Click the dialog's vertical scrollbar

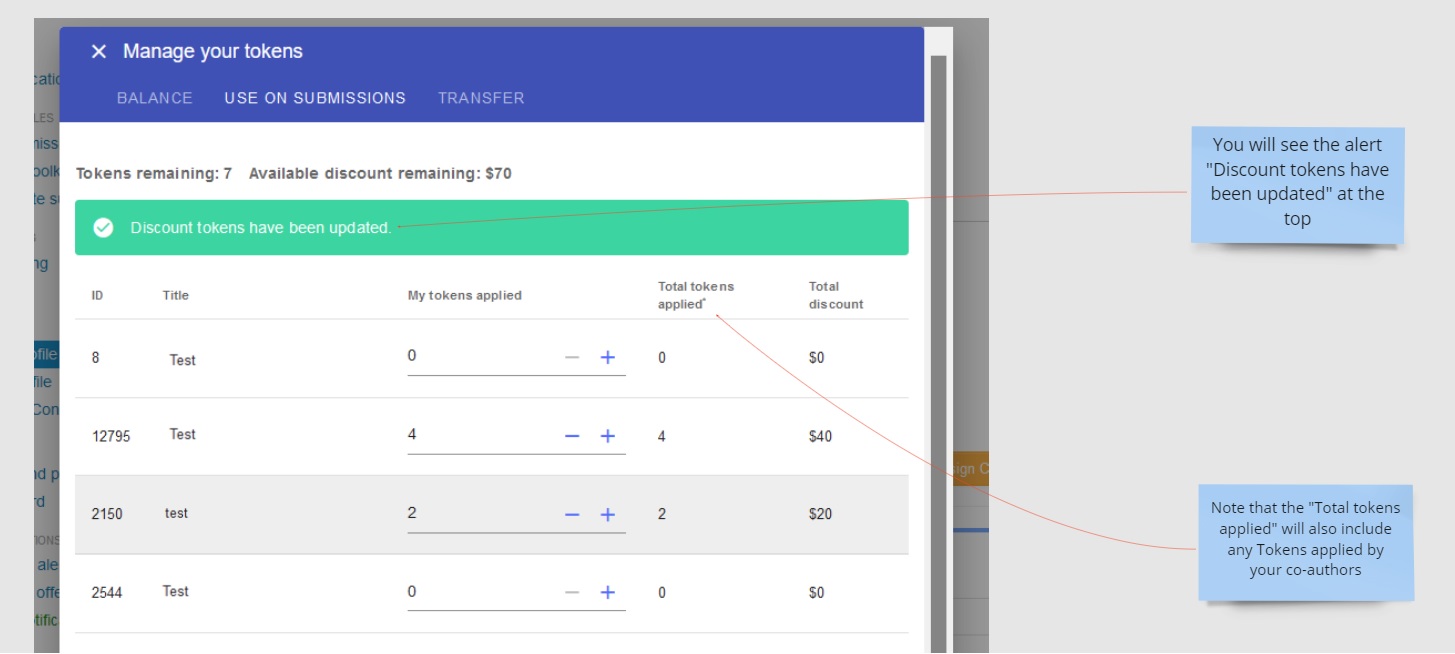point(938,350)
